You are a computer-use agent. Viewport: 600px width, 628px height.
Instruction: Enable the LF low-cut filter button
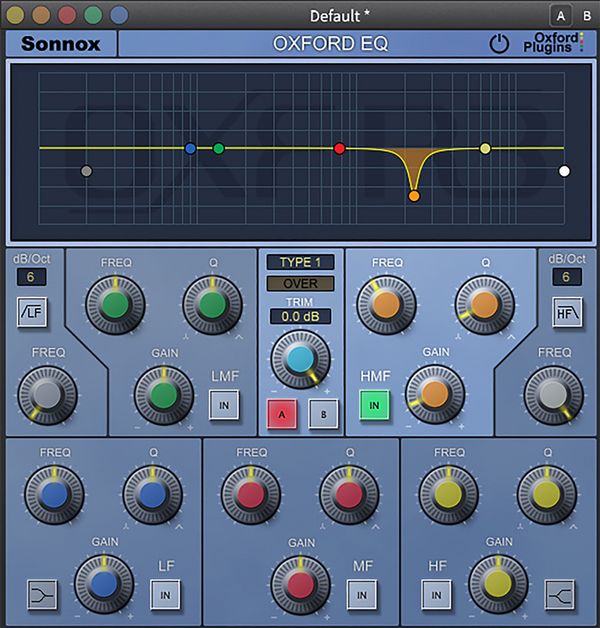32,312
